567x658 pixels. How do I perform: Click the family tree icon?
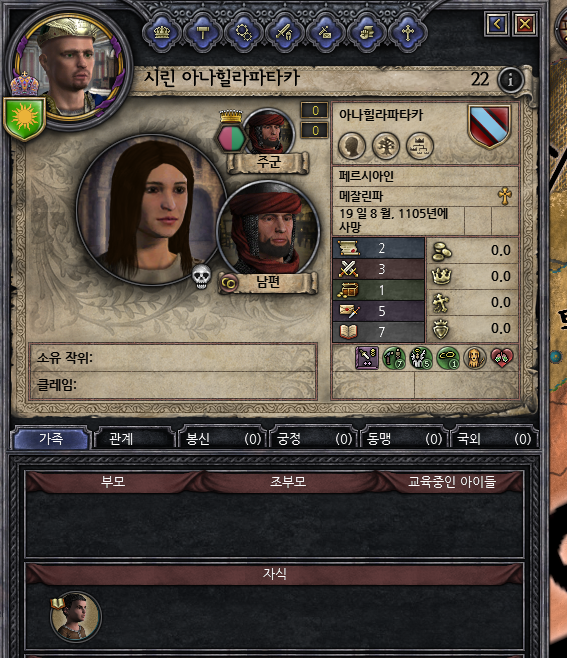pyautogui.click(x=386, y=146)
